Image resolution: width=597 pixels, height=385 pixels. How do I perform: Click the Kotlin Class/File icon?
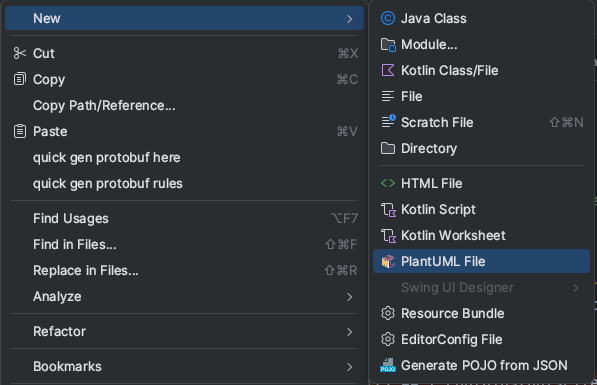pyautogui.click(x=388, y=70)
